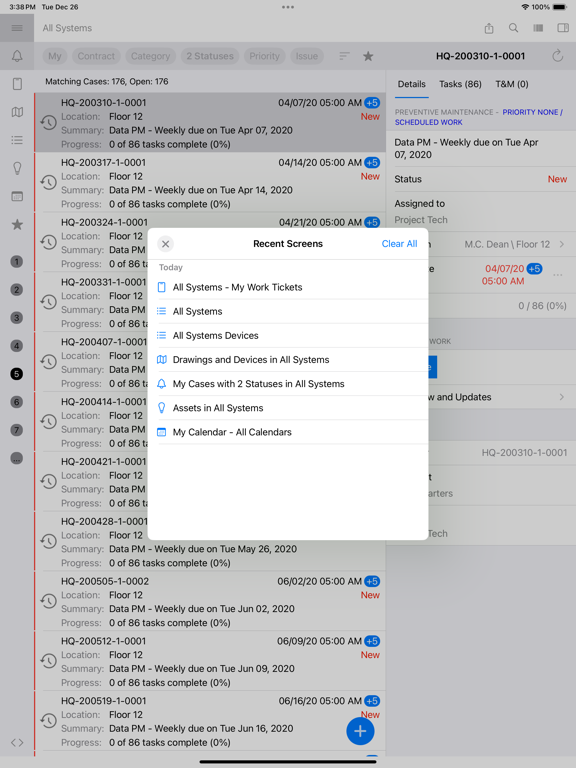Screen dimensions: 576x768
Task: Tap the Assigned to Project Tech field
Action: (x=480, y=212)
